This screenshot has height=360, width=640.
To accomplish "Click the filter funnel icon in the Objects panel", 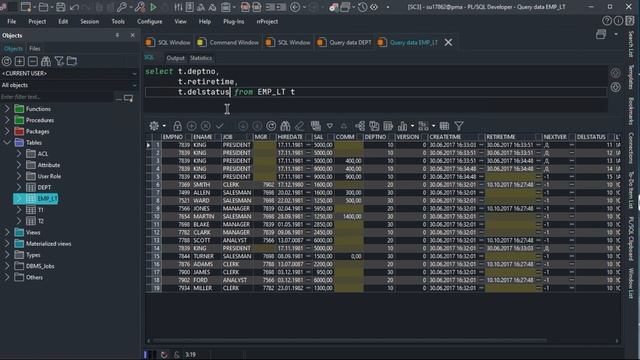I will (x=59, y=61).
